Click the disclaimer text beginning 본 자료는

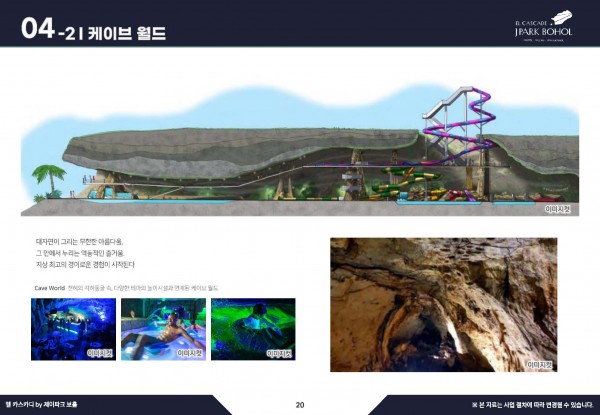pos(531,404)
